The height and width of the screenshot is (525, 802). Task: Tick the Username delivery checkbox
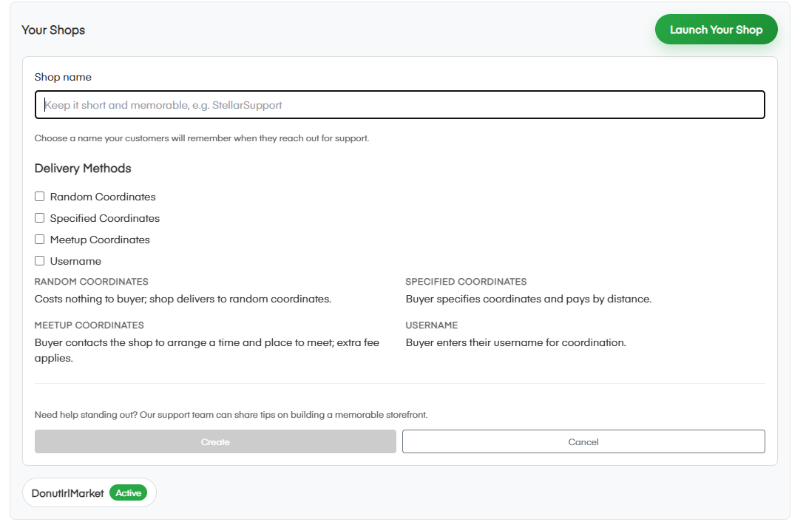click(40, 261)
